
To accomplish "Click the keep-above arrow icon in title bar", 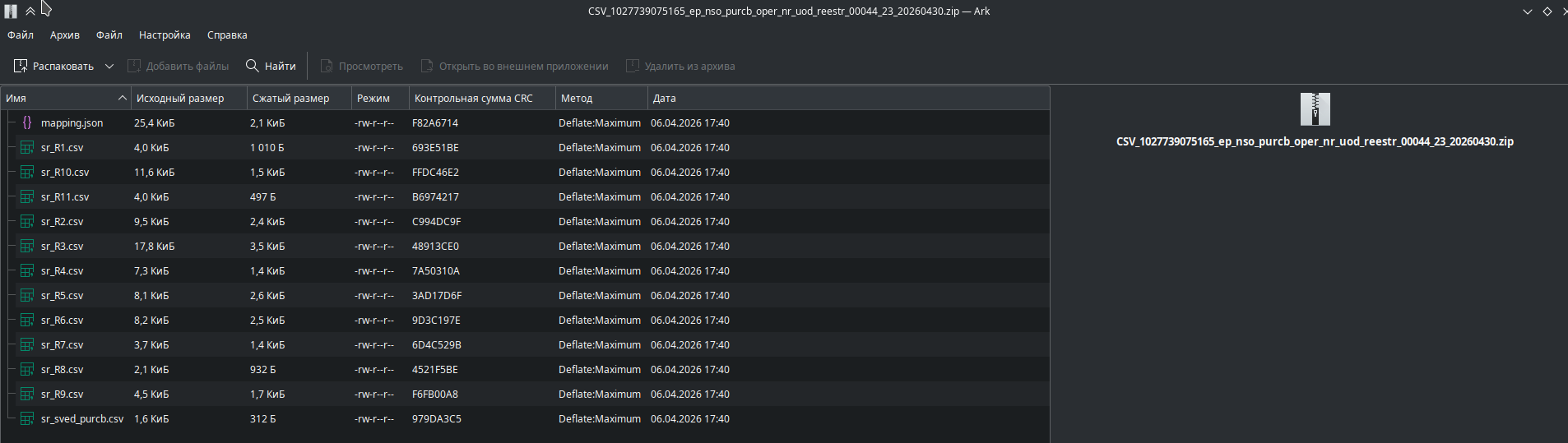I will pos(30,12).
